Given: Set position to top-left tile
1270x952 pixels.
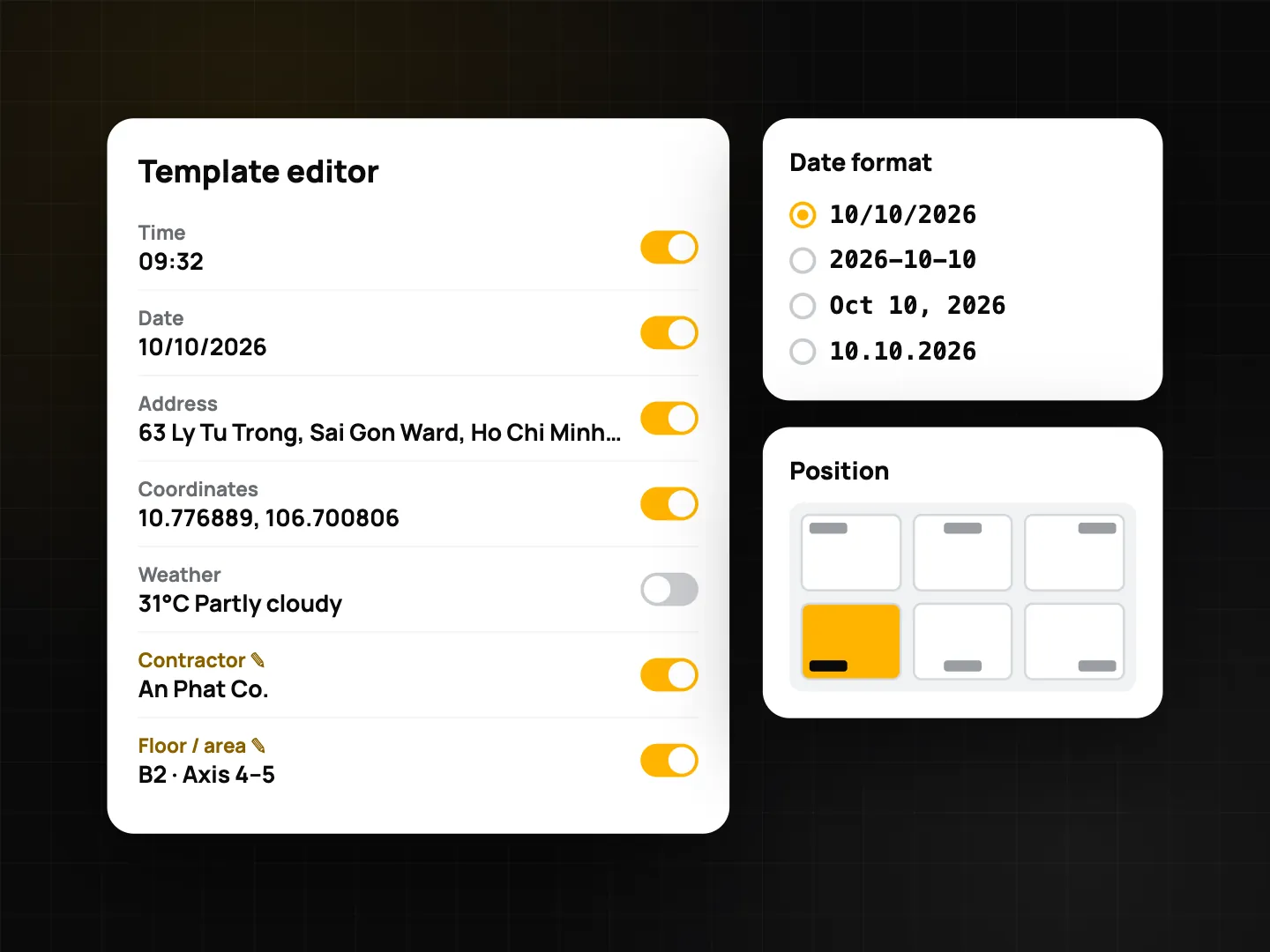Looking at the screenshot, I should pyautogui.click(x=851, y=553).
